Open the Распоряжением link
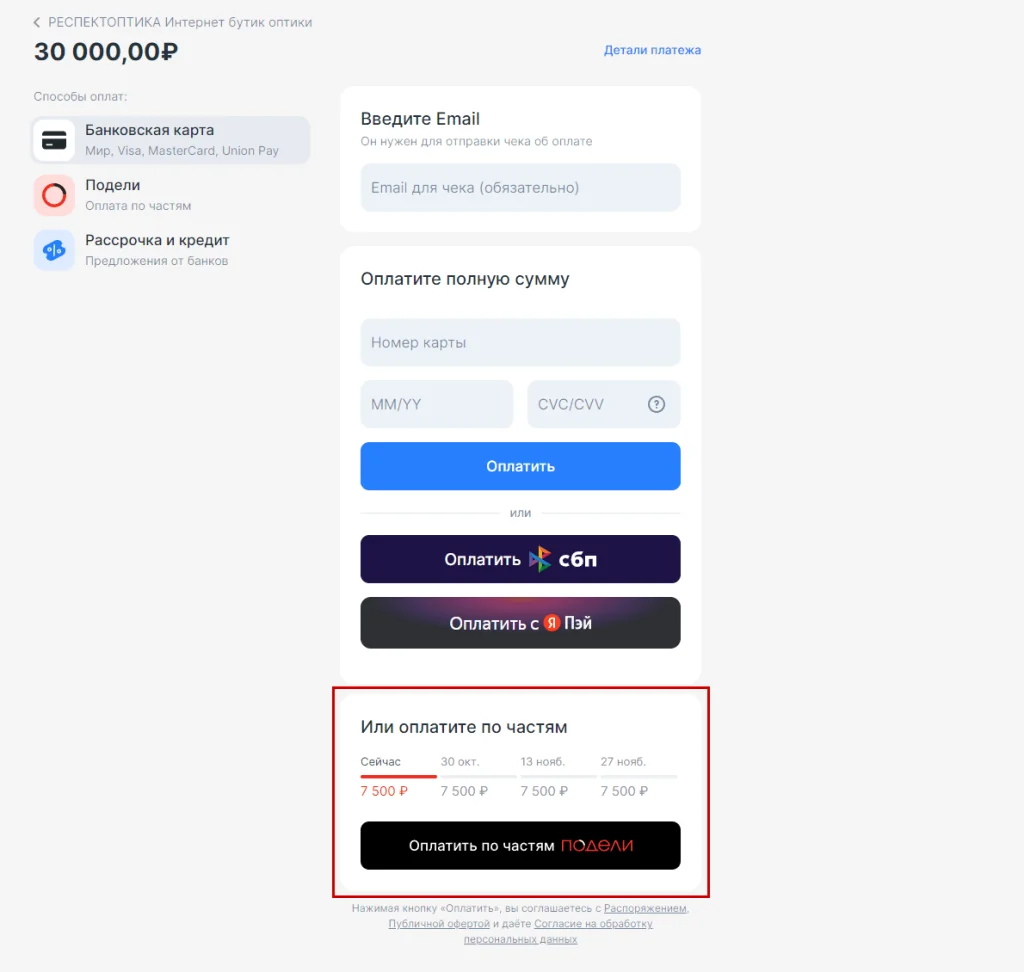Image resolution: width=1024 pixels, height=972 pixels. pyautogui.click(x=645, y=908)
